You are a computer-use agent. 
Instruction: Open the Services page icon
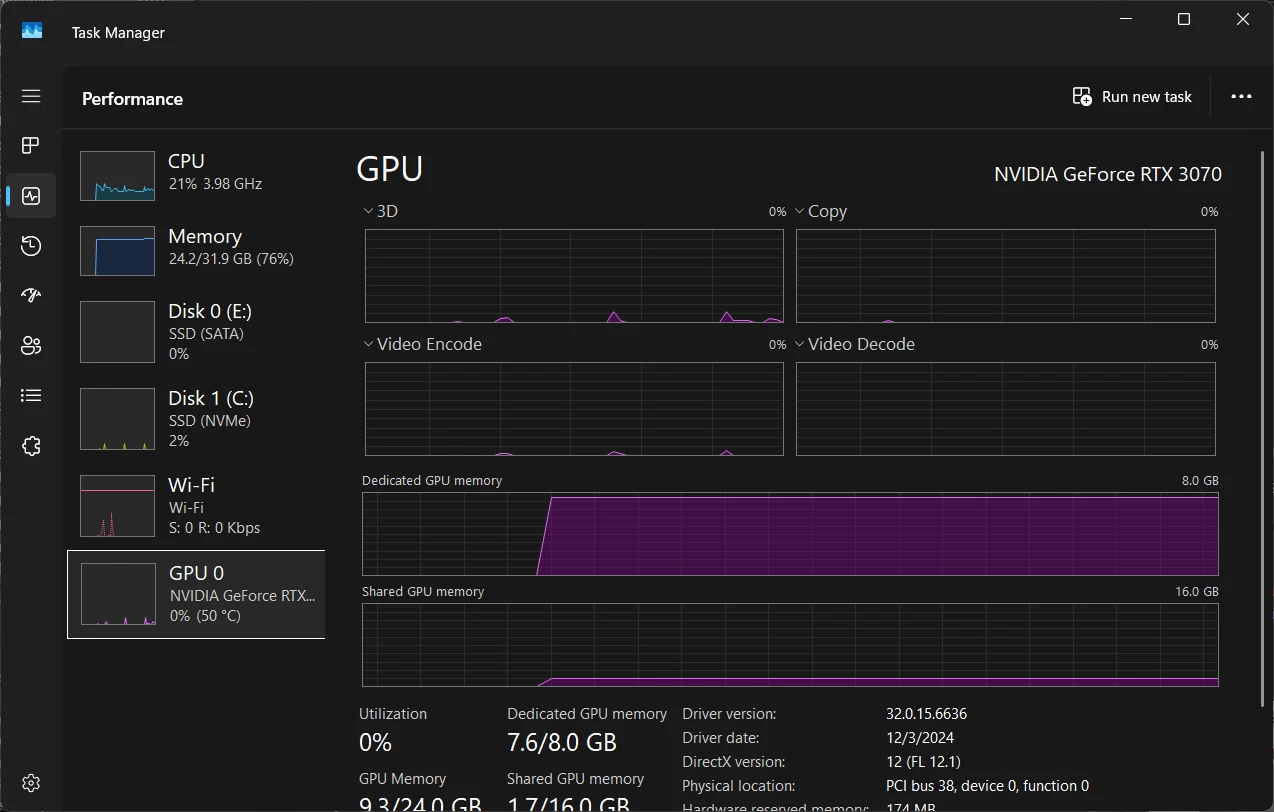[31, 446]
